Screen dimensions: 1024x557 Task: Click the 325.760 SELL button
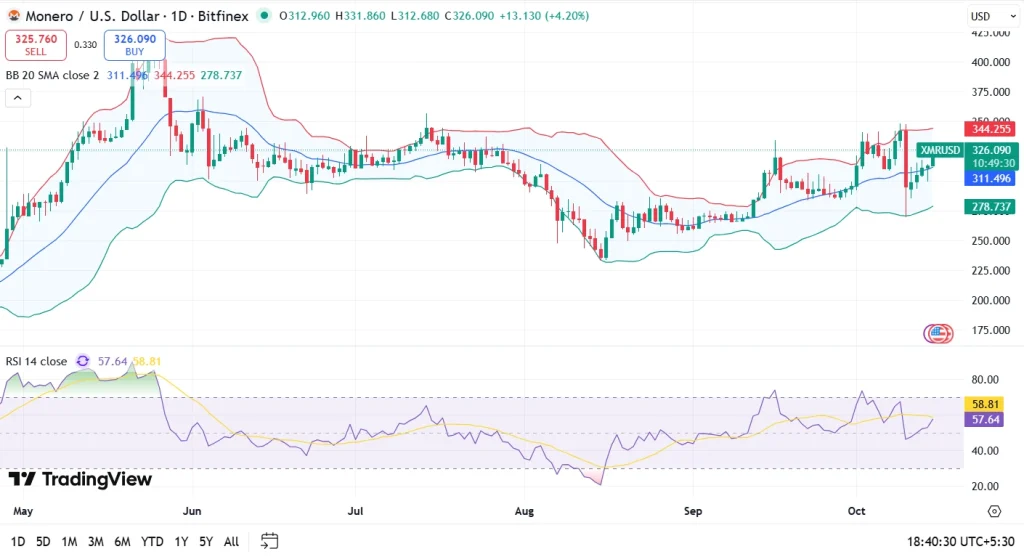[x=36, y=44]
